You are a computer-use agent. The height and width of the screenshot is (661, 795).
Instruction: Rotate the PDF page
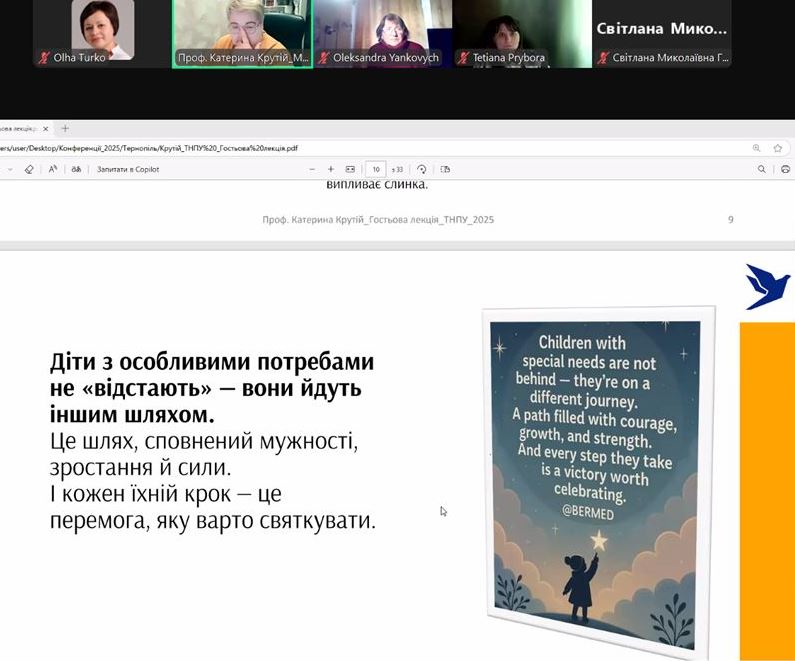coord(421,169)
